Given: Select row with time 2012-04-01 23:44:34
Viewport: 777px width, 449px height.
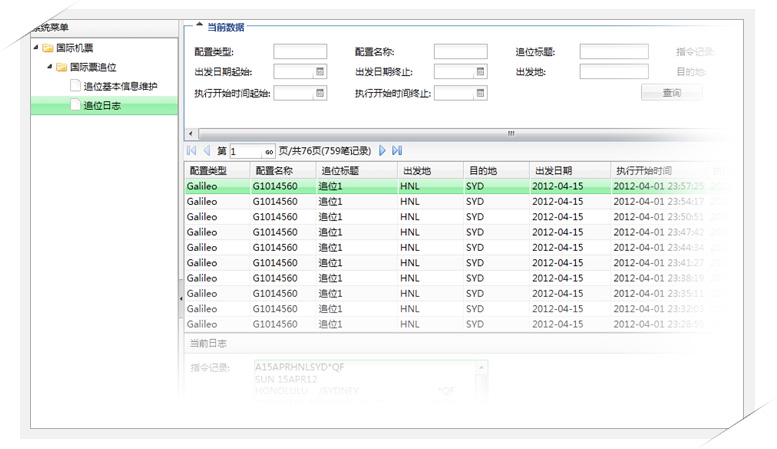Looking at the screenshot, I should click(x=458, y=248).
